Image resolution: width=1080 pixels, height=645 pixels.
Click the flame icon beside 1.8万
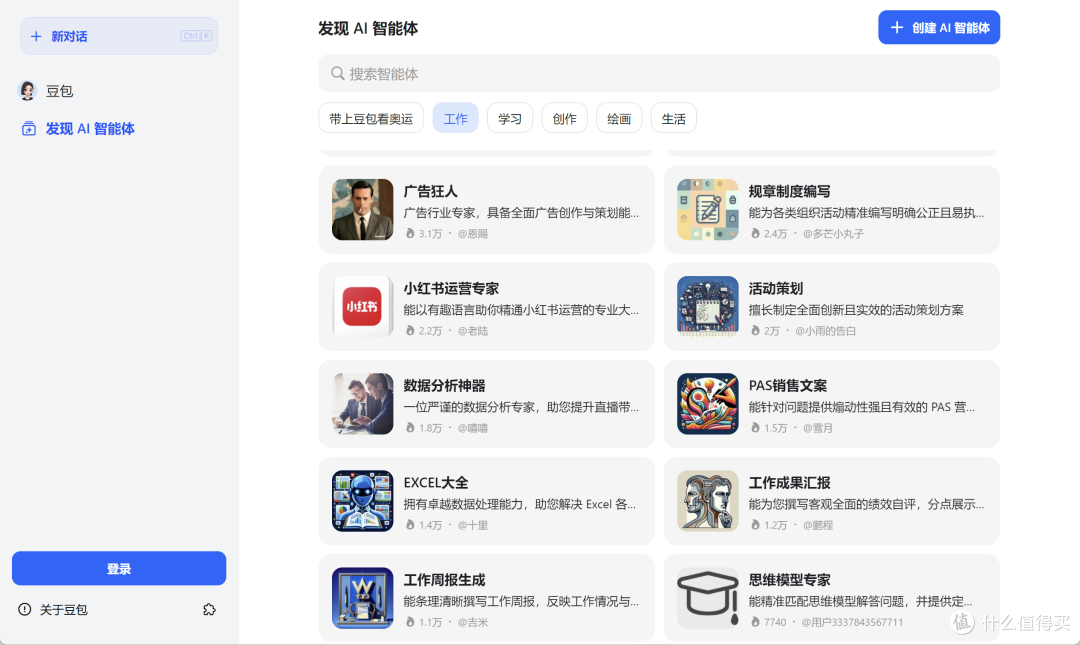[410, 428]
